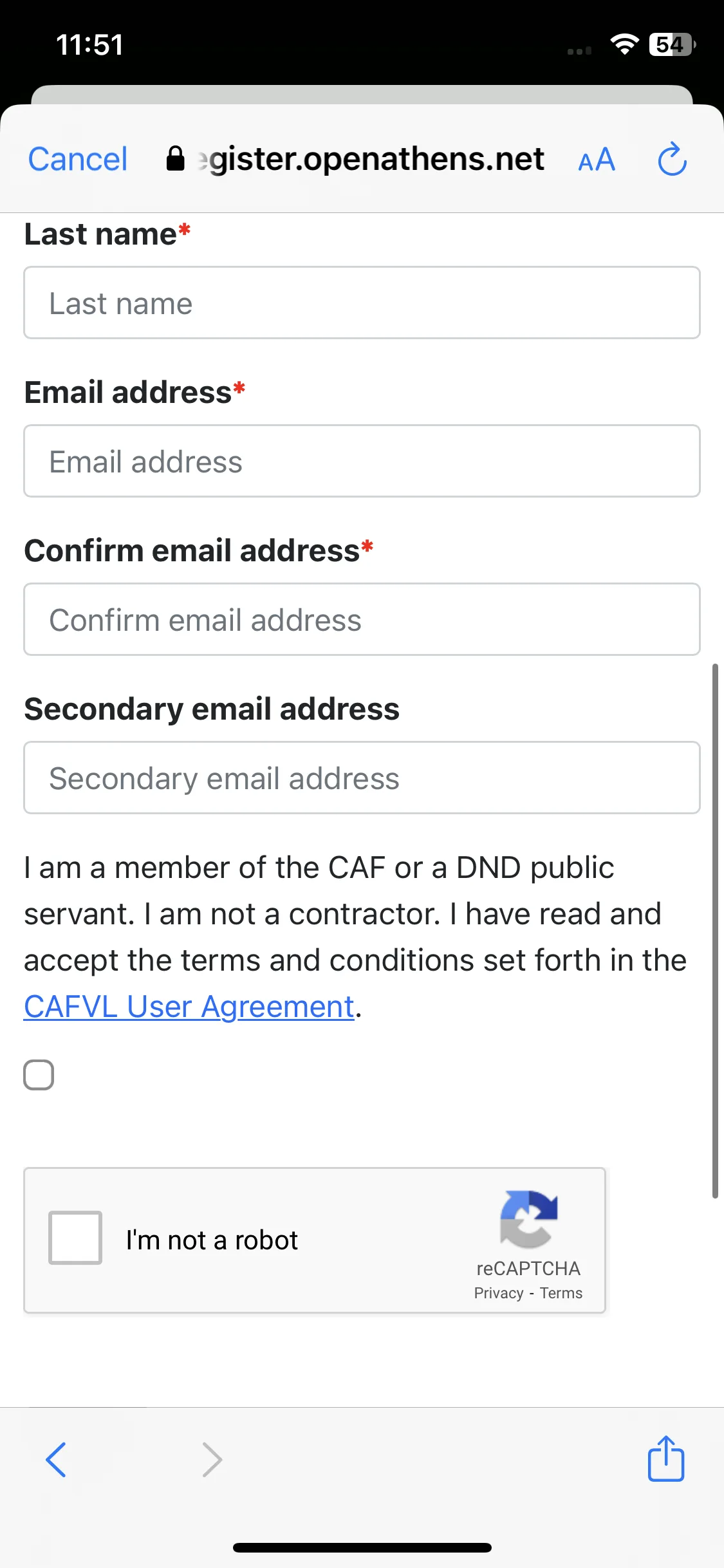Tap the page reload icon
724x1568 pixels.
pos(672,159)
